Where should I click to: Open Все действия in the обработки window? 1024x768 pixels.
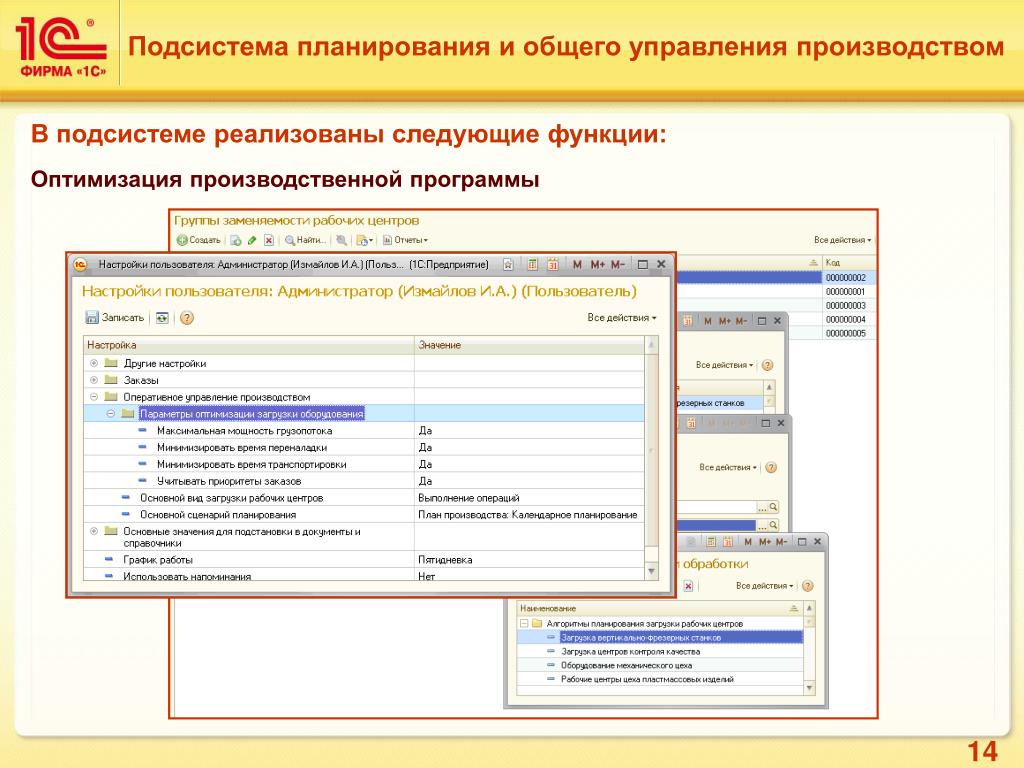click(x=764, y=586)
